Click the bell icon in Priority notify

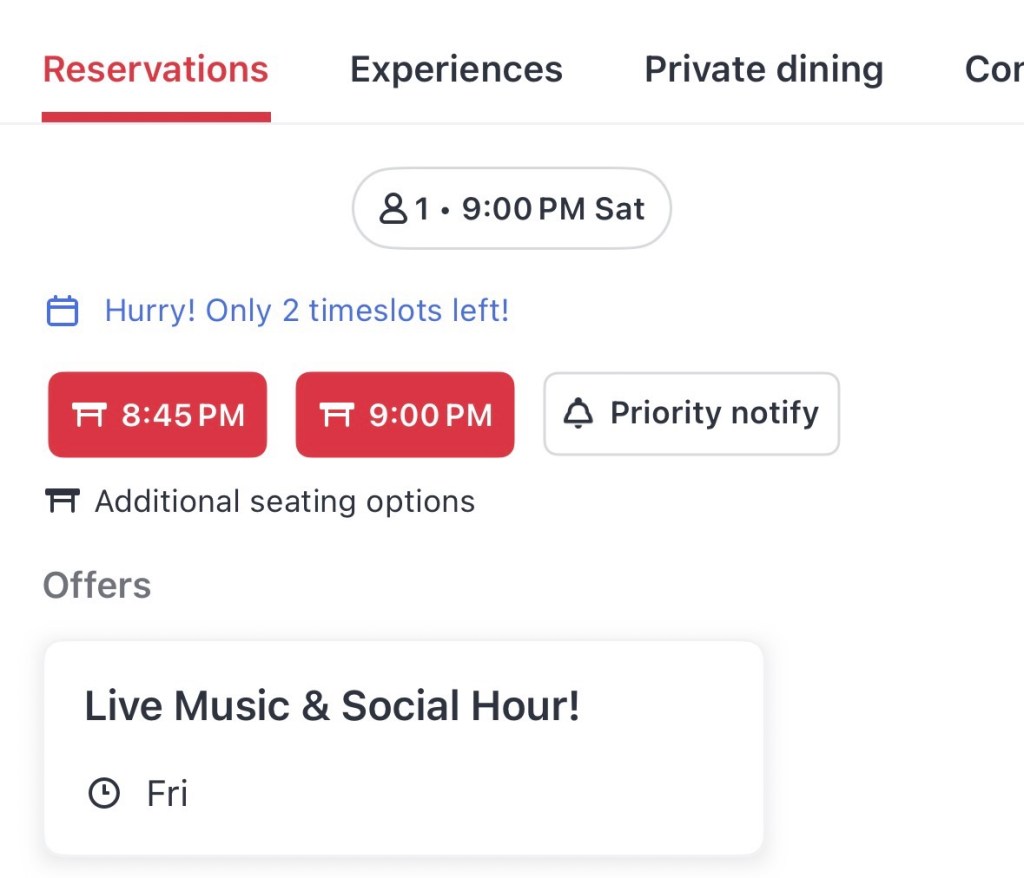click(x=578, y=414)
